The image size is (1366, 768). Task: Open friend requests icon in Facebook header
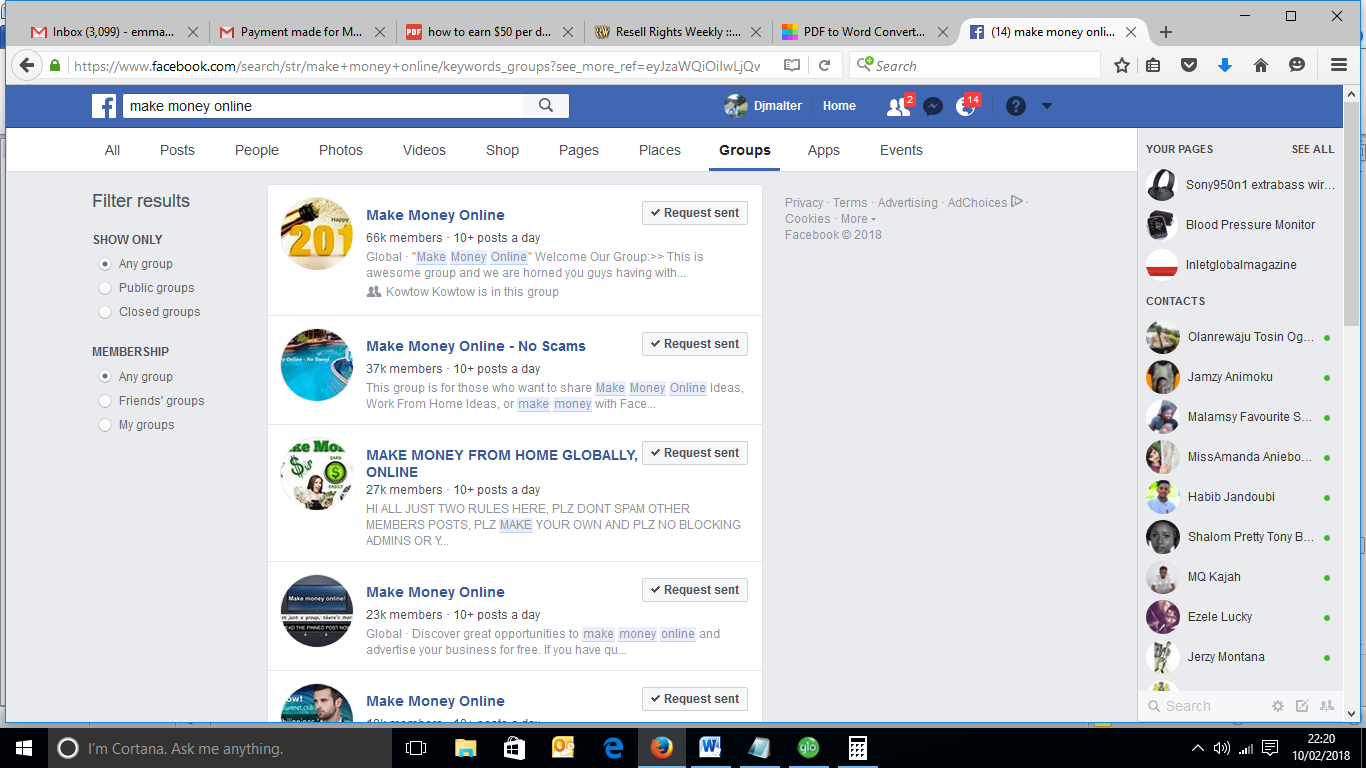click(898, 106)
